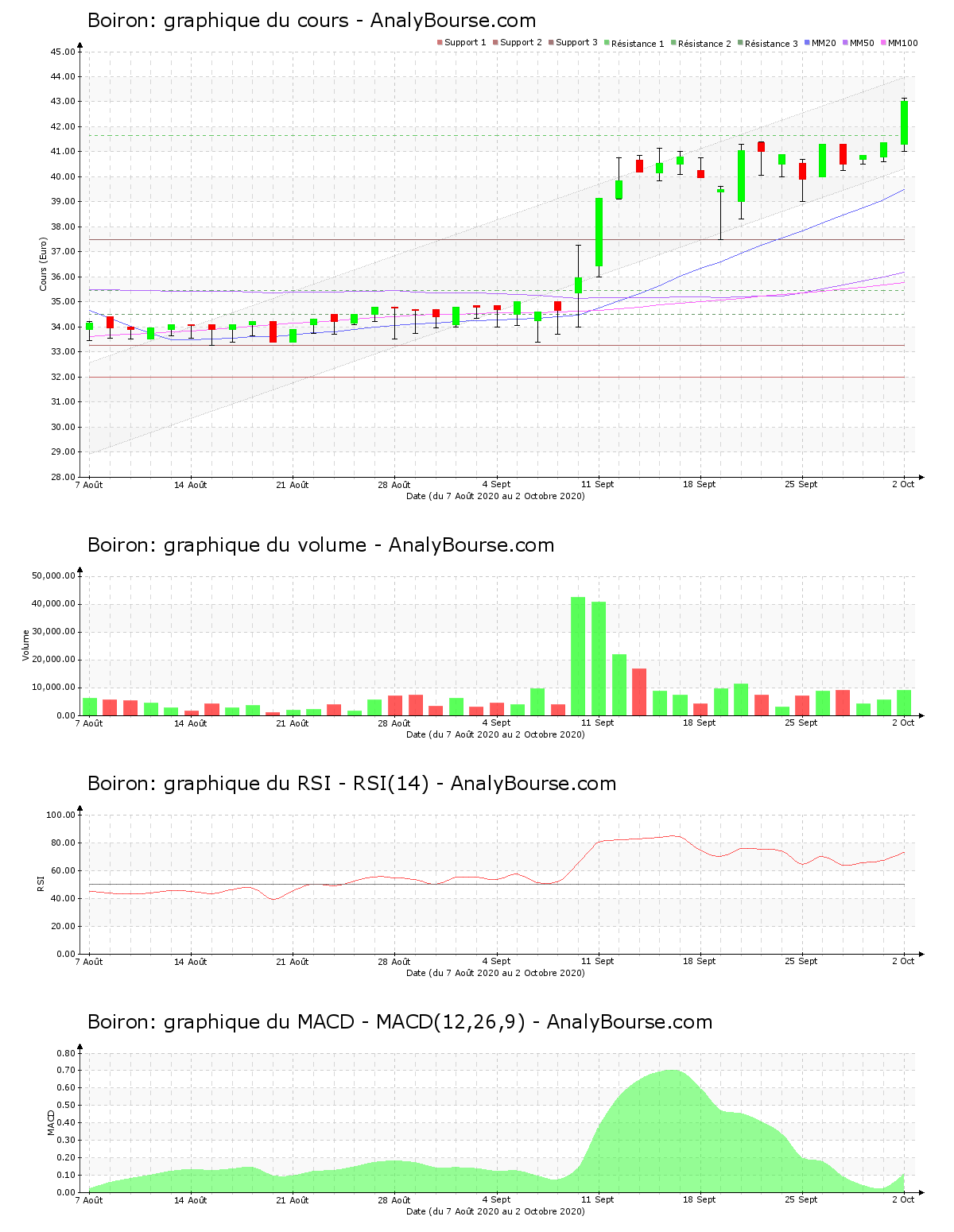Click the '0.40' value on MACD axis
This screenshot has width=954, height=1232.
(66, 1123)
